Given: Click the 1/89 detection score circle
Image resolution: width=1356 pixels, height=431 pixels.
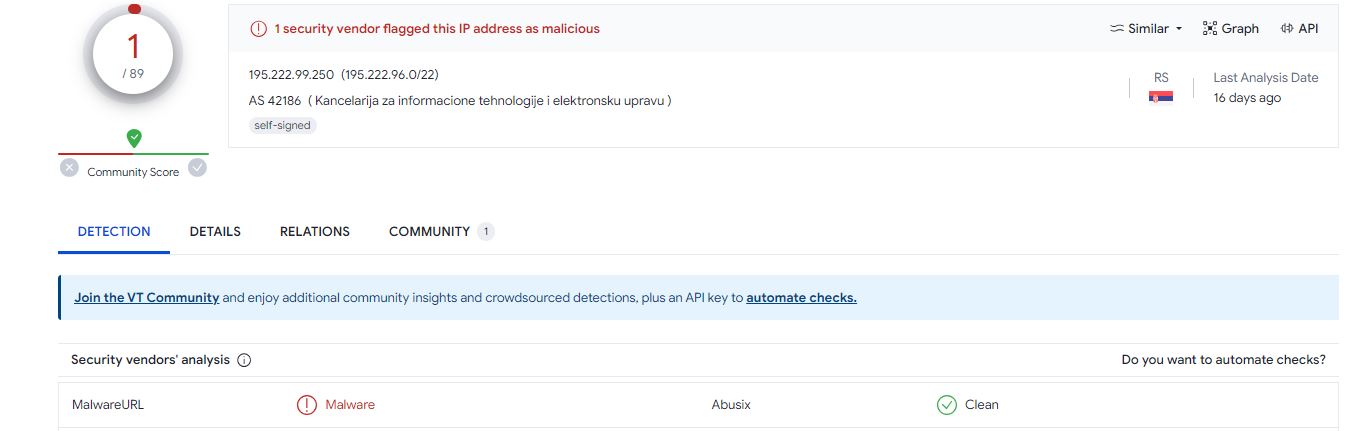Looking at the screenshot, I should pyautogui.click(x=133, y=54).
